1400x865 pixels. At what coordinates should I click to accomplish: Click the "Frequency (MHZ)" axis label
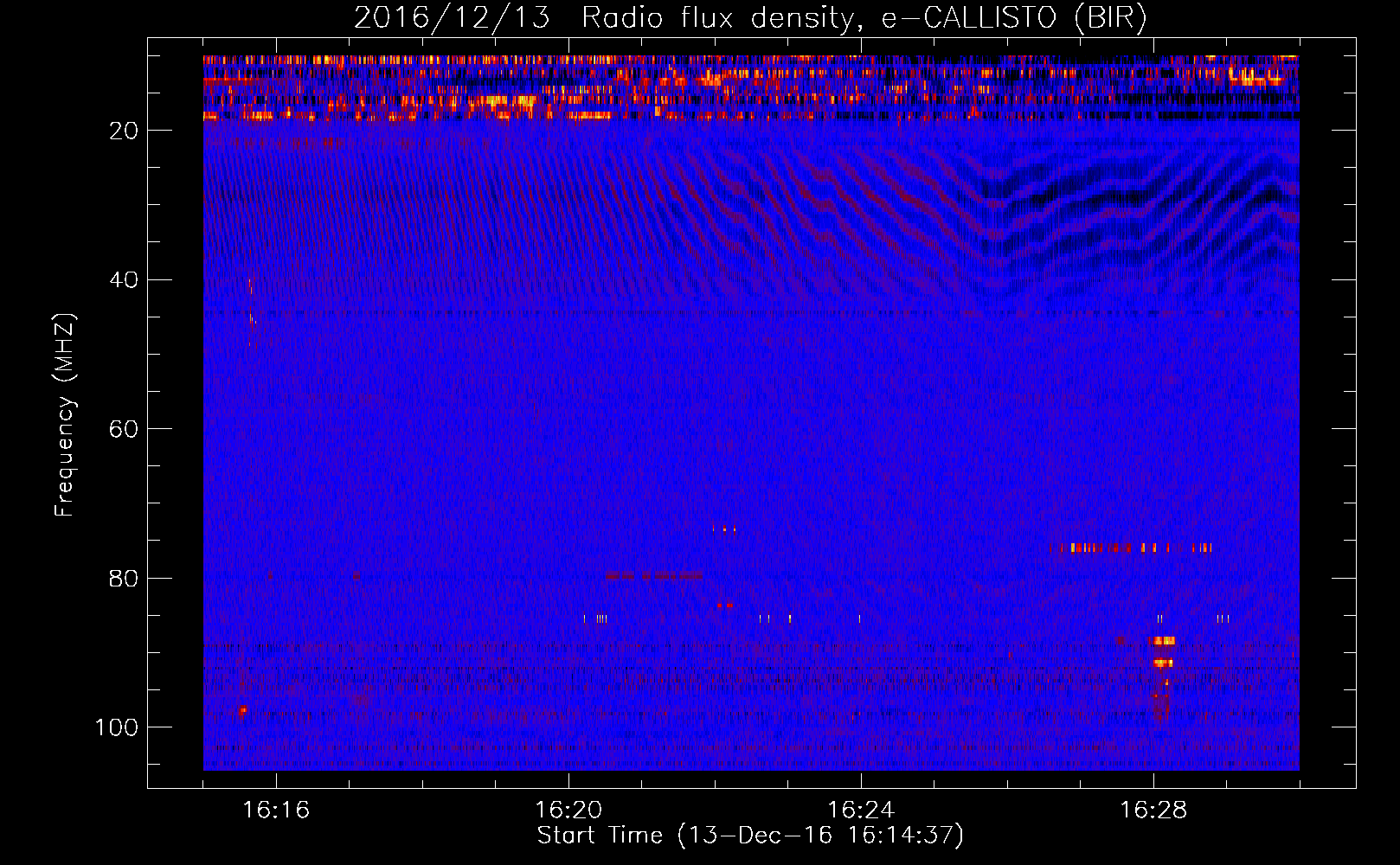pos(65,414)
